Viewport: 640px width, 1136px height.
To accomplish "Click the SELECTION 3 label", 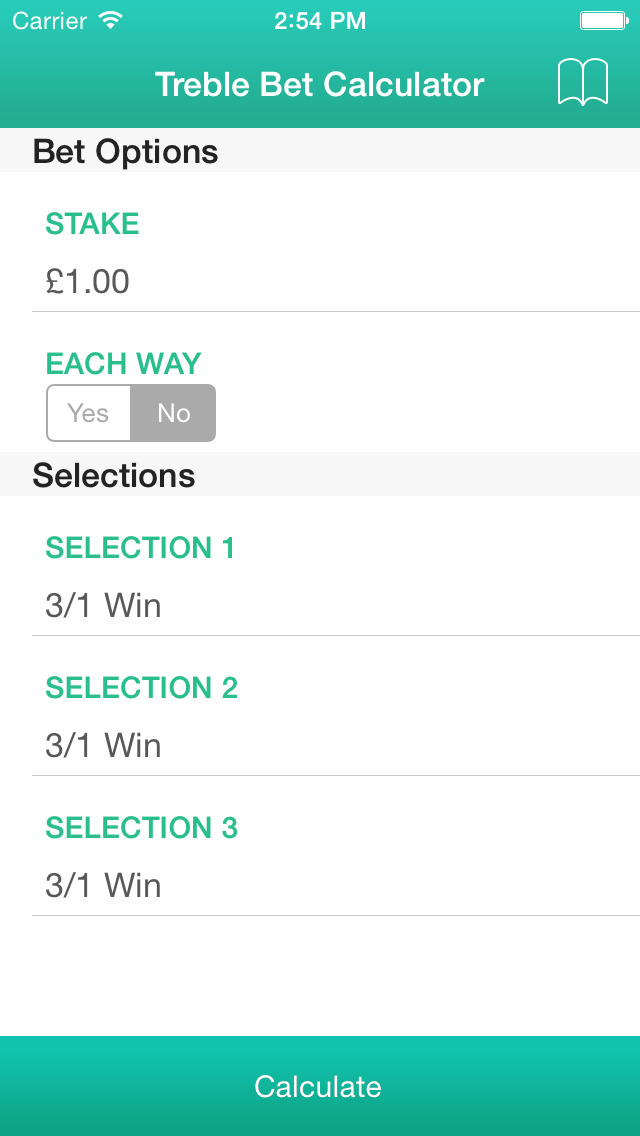I will tap(141, 828).
